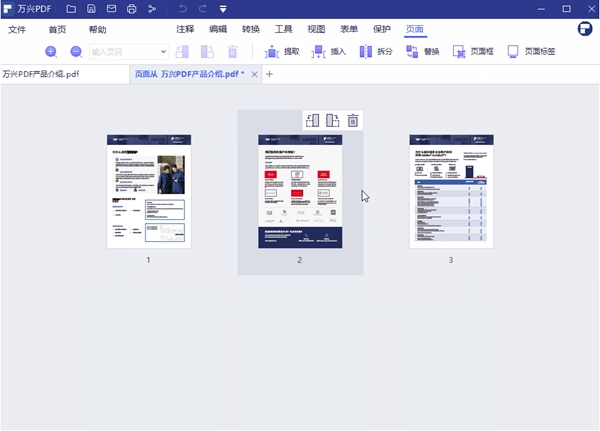This screenshot has height=431, width=600.
Task: Click the print icon in title bar
Action: pos(131,9)
